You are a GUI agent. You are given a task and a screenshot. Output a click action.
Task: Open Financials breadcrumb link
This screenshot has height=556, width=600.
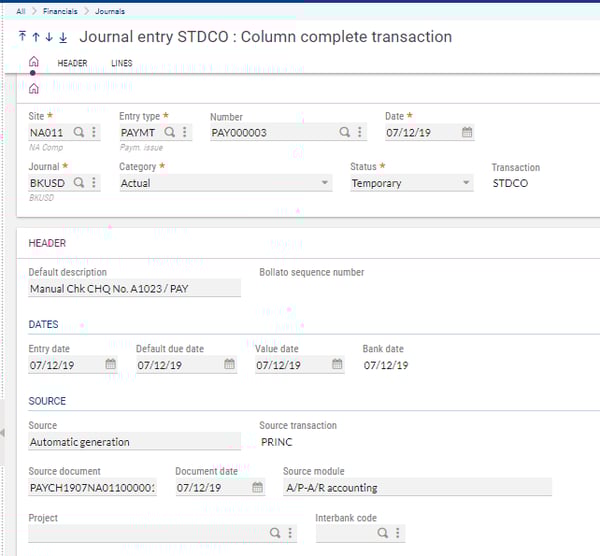(x=60, y=10)
